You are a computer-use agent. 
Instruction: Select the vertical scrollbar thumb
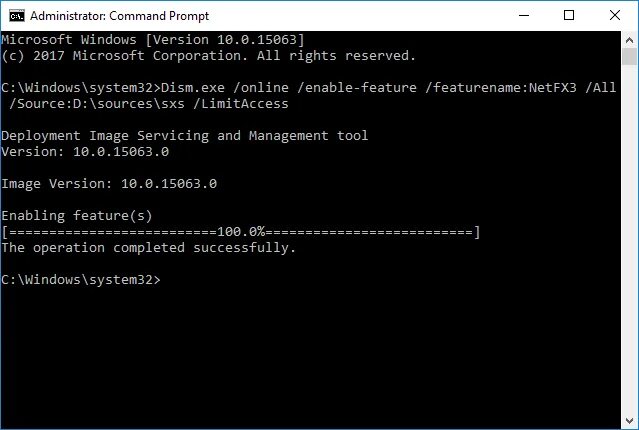(629, 57)
